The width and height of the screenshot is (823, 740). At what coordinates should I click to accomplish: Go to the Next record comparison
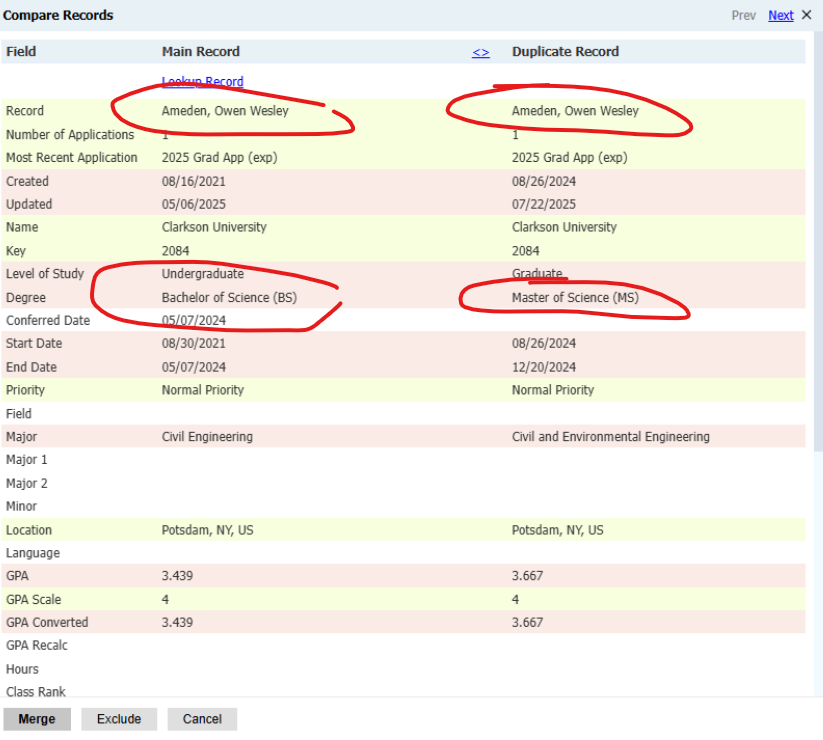coord(781,15)
